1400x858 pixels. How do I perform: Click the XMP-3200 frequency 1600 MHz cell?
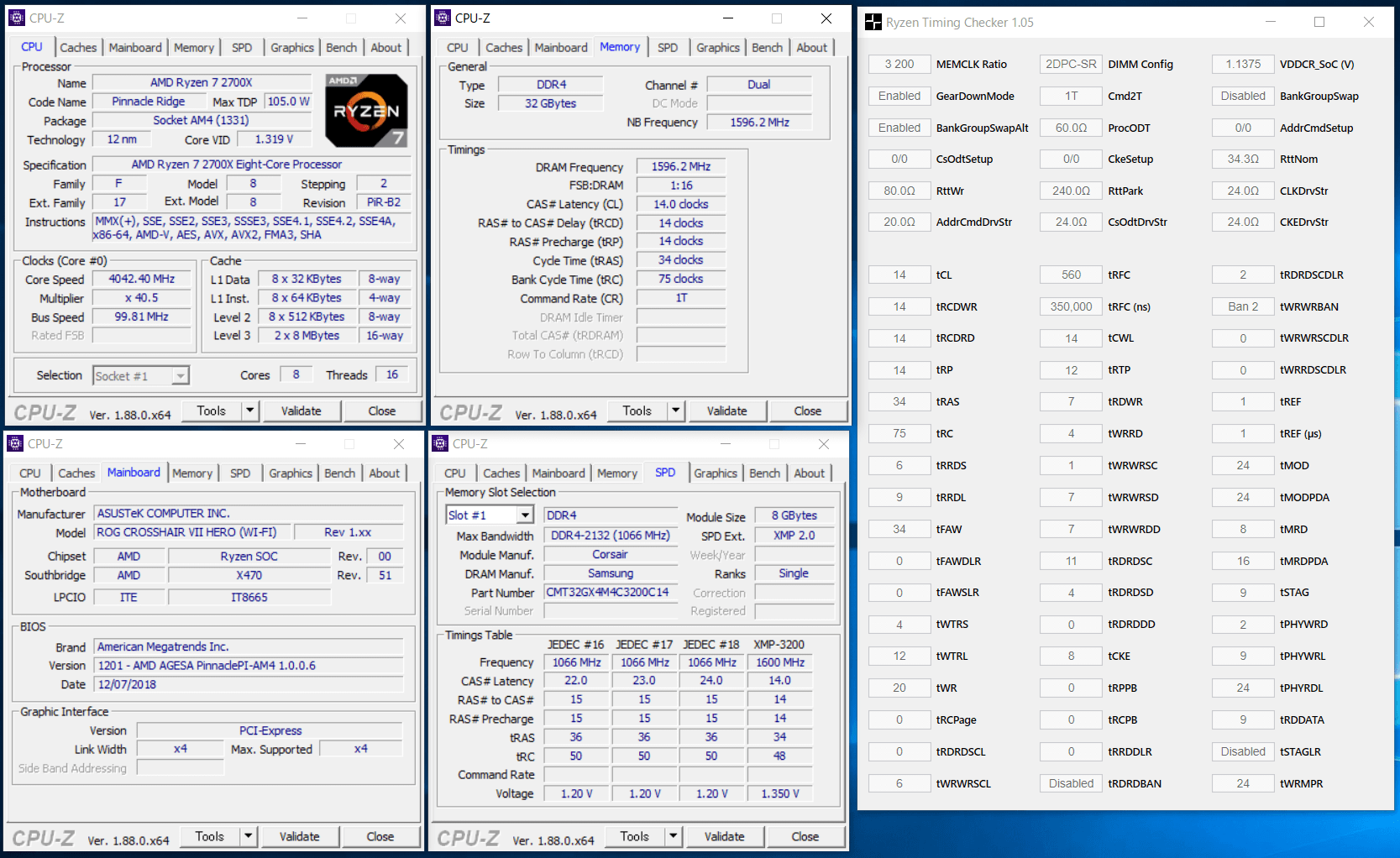click(779, 662)
